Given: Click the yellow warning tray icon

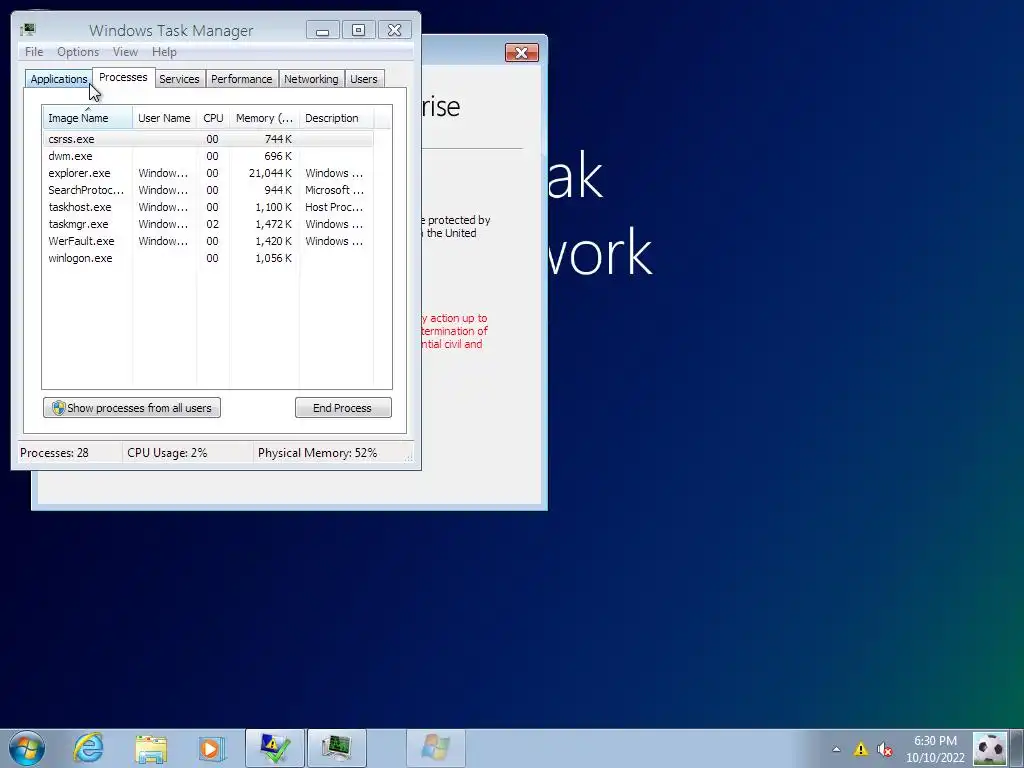Looking at the screenshot, I should (861, 749).
